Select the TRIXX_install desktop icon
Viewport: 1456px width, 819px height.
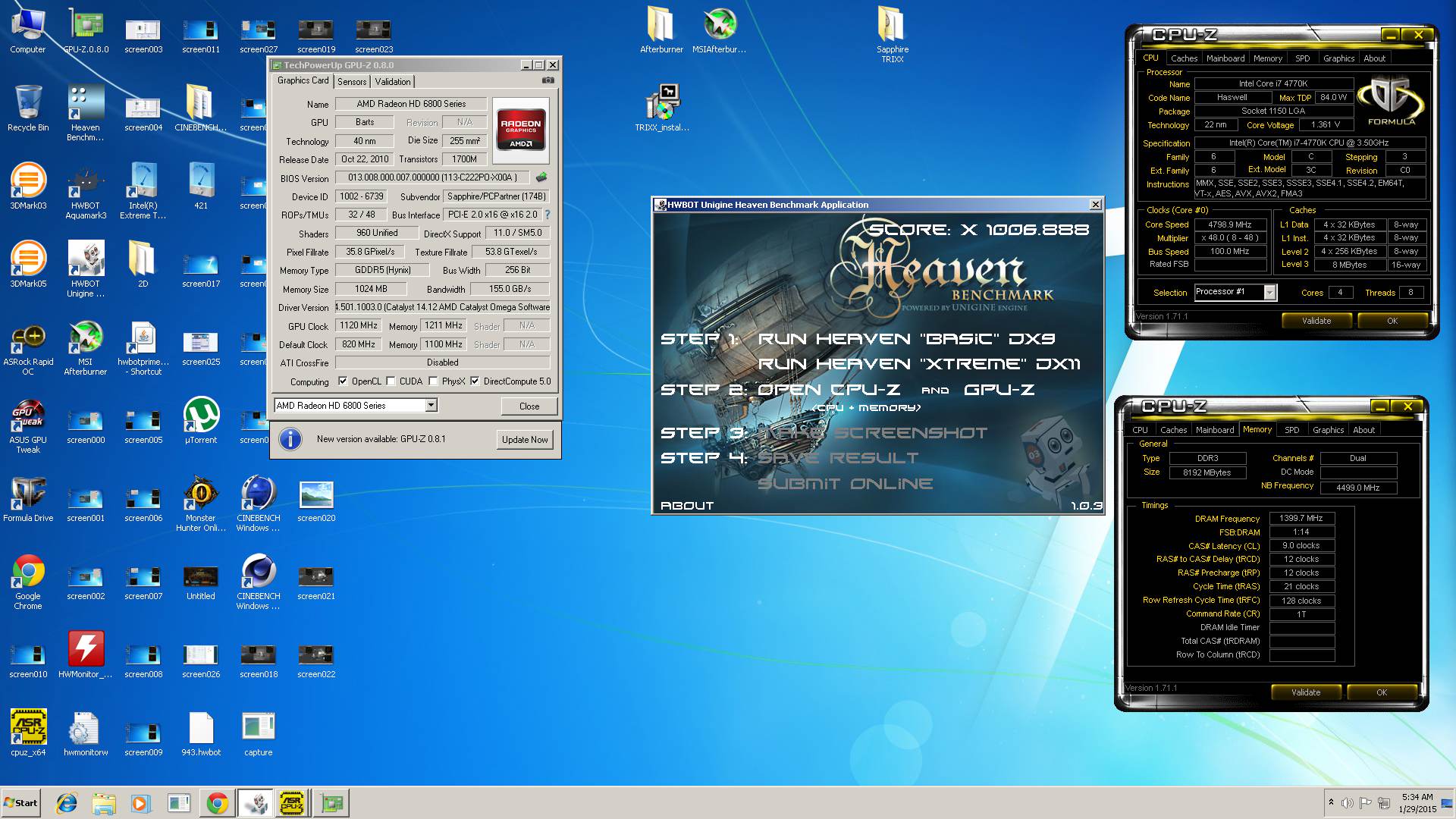click(x=662, y=108)
